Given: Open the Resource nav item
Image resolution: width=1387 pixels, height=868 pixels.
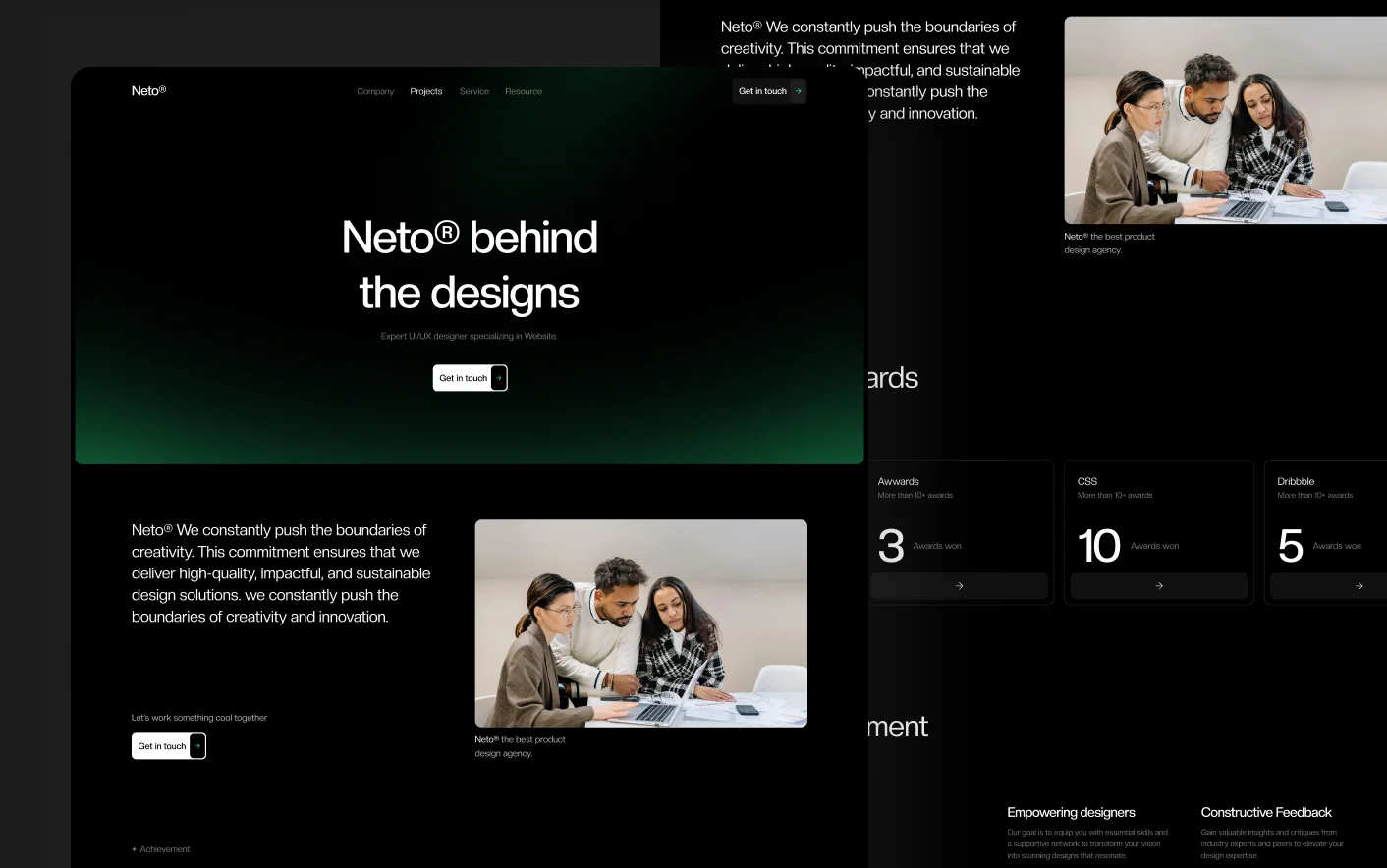Looking at the screenshot, I should click(524, 92).
